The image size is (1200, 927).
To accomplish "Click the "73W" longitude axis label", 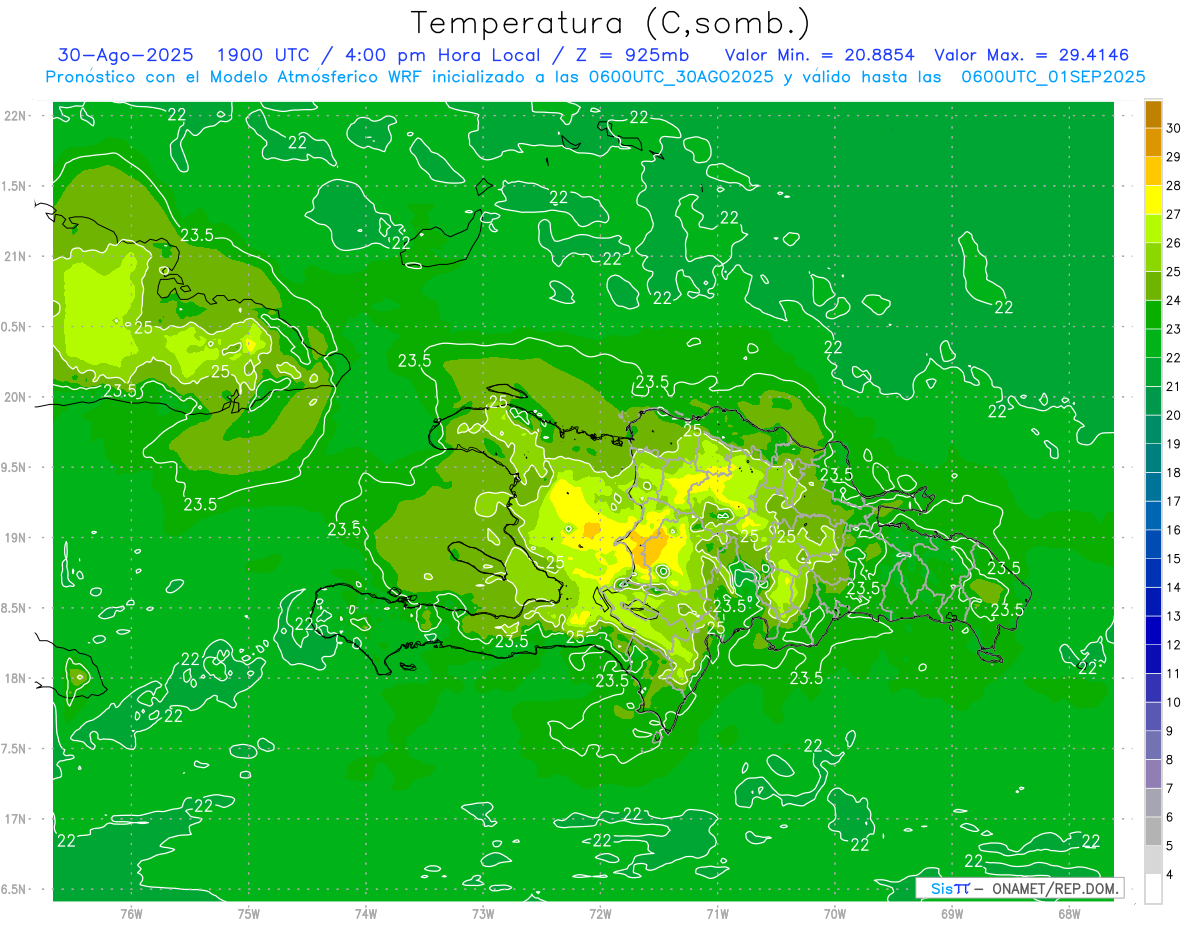I will coord(483,913).
